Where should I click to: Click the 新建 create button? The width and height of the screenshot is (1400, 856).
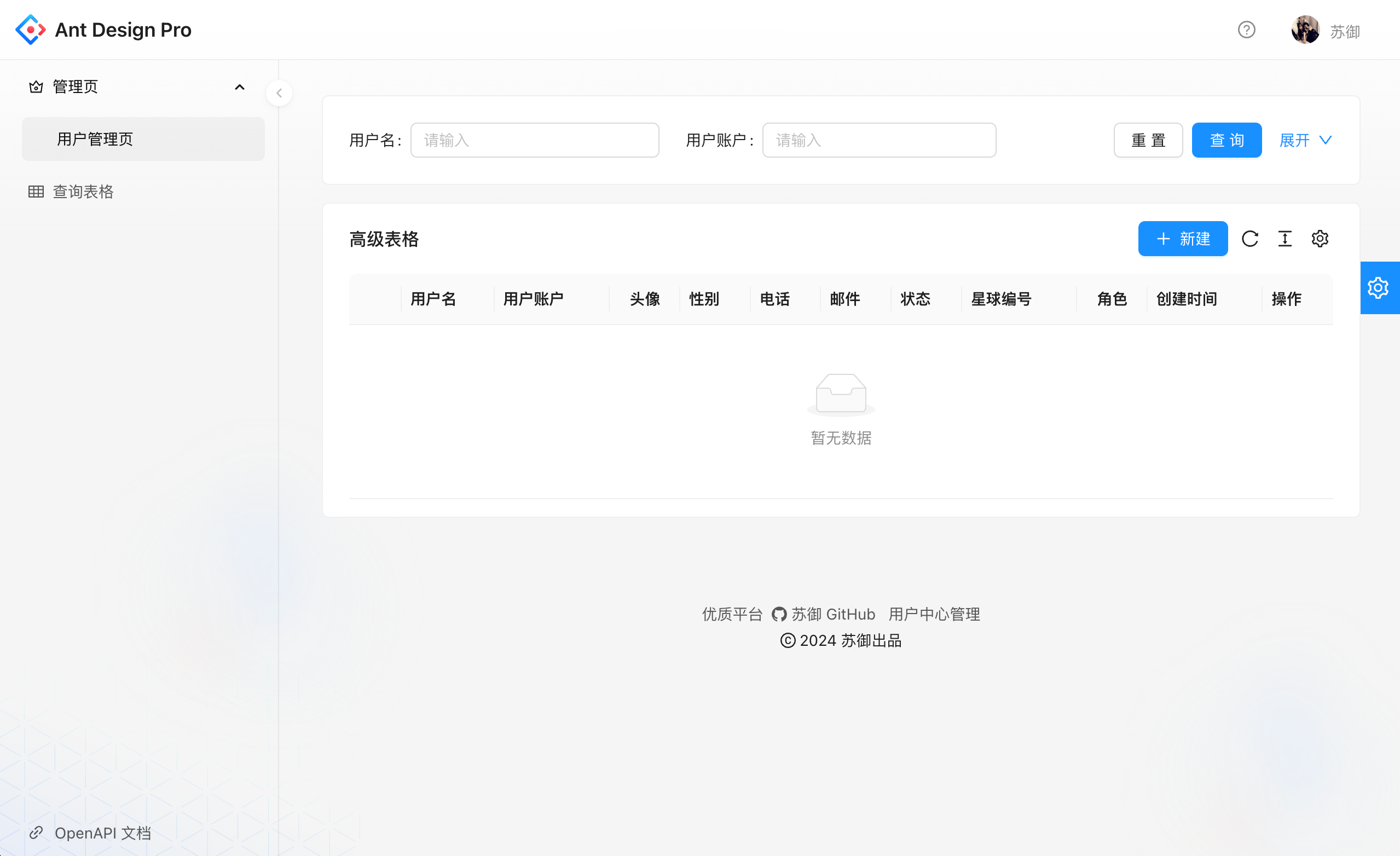(1182, 239)
